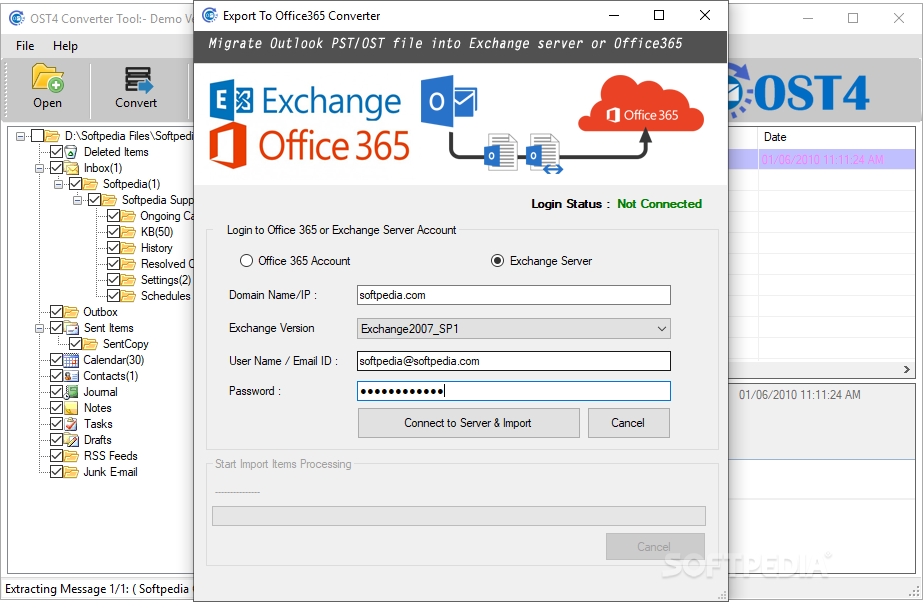Click the horizontal scrollbar right arrow in the message list
The image size is (923, 602).
[x=907, y=370]
